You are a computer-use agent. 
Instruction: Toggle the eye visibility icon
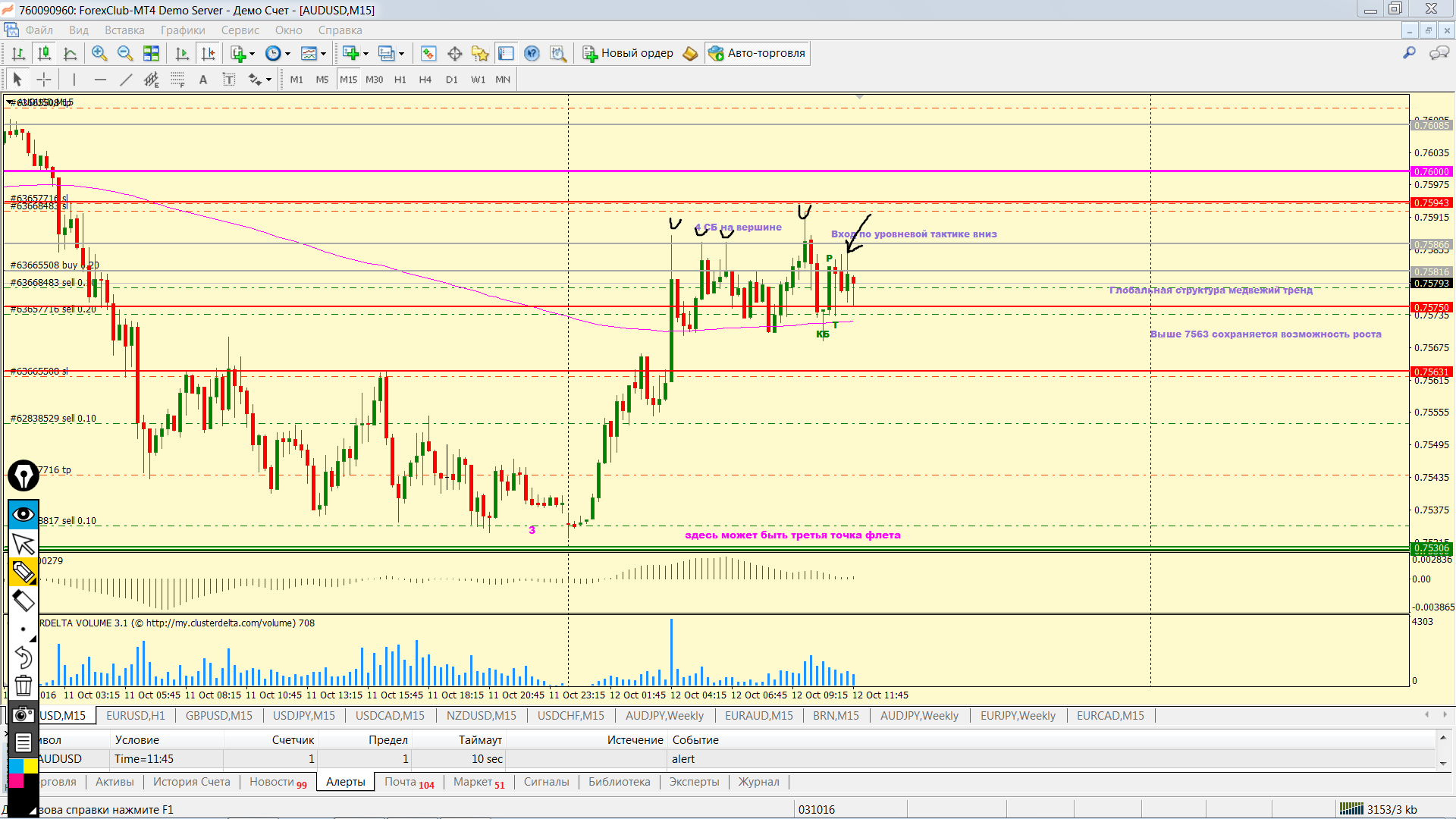(x=24, y=515)
